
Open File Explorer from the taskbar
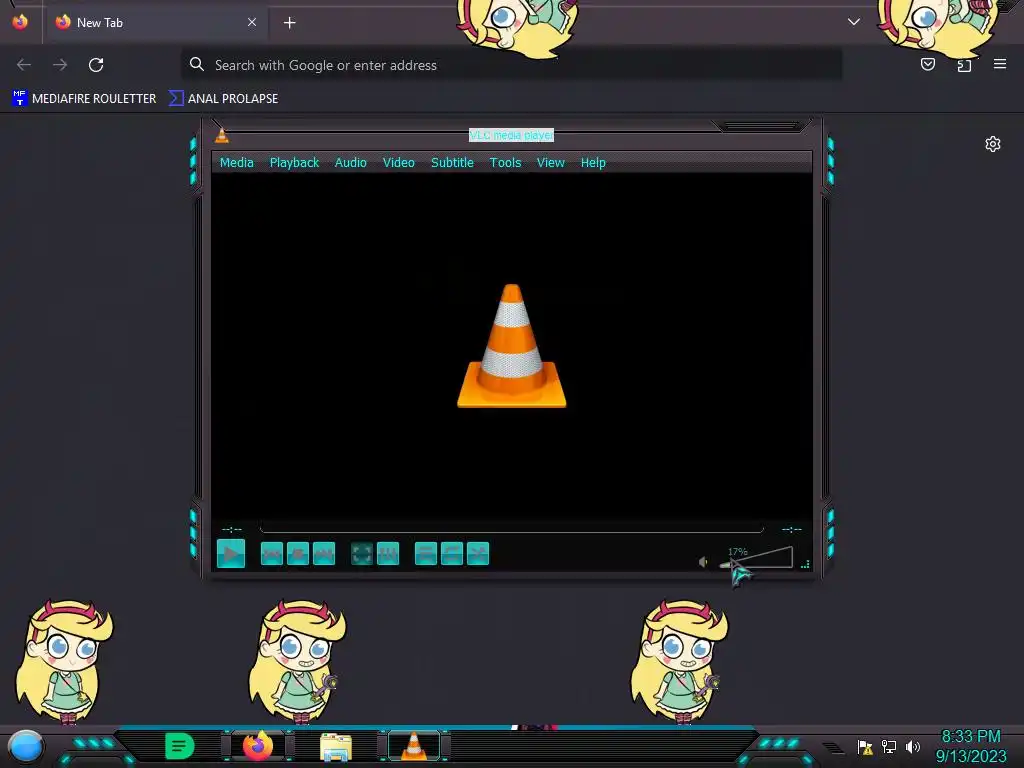[336, 747]
